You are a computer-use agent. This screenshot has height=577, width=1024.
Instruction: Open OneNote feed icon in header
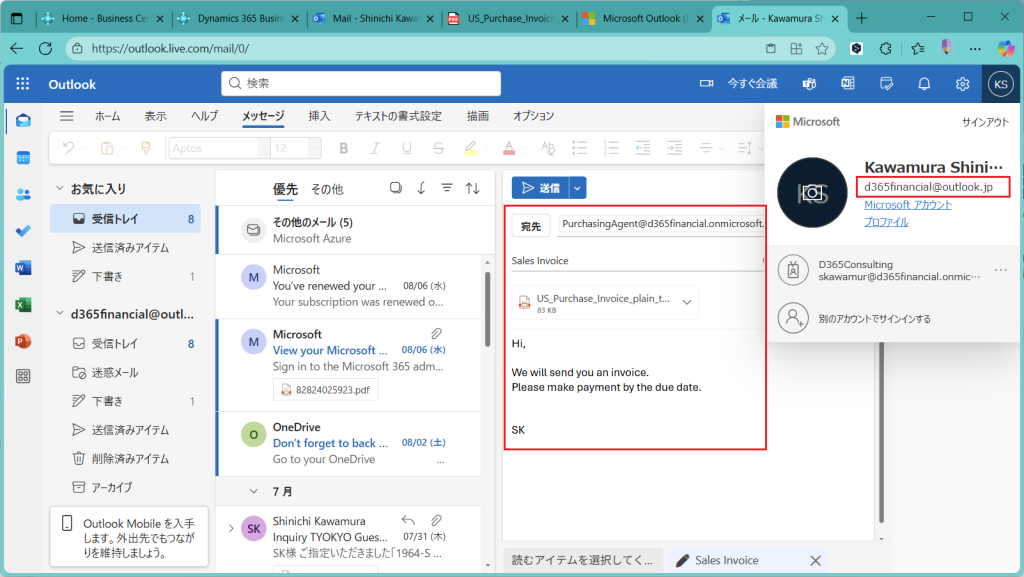848,84
